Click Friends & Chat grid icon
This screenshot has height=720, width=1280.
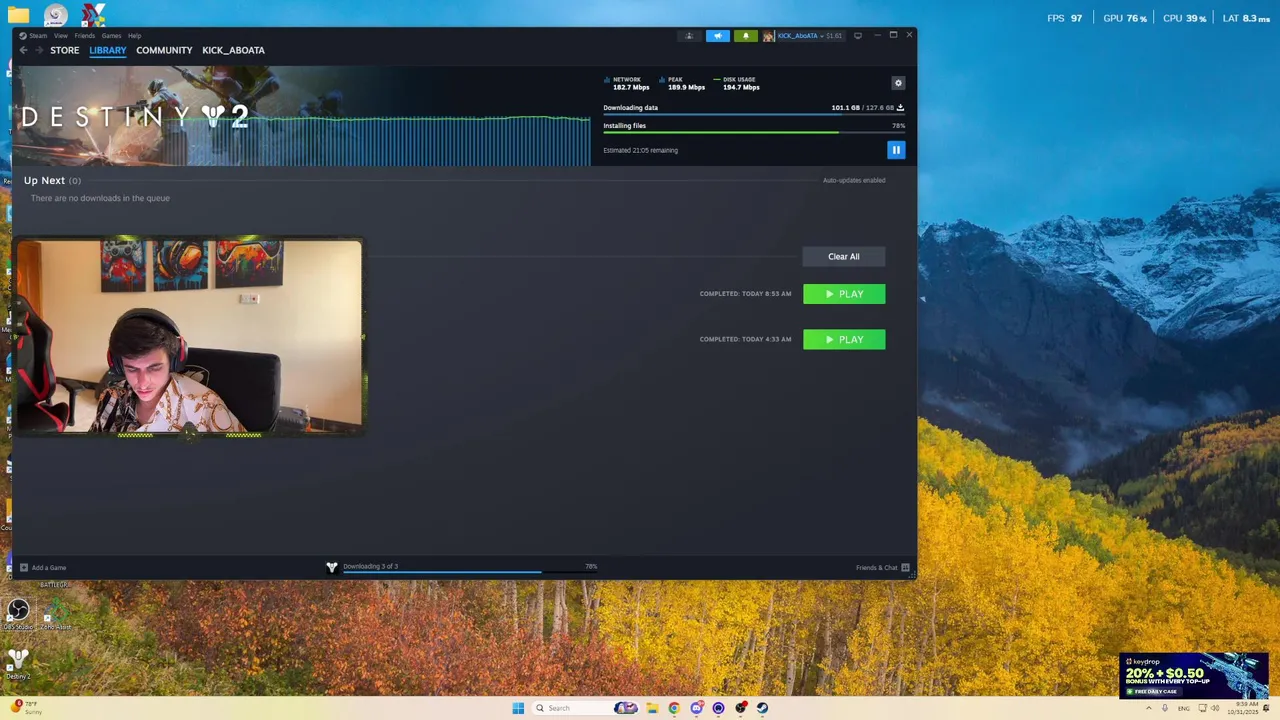(905, 568)
